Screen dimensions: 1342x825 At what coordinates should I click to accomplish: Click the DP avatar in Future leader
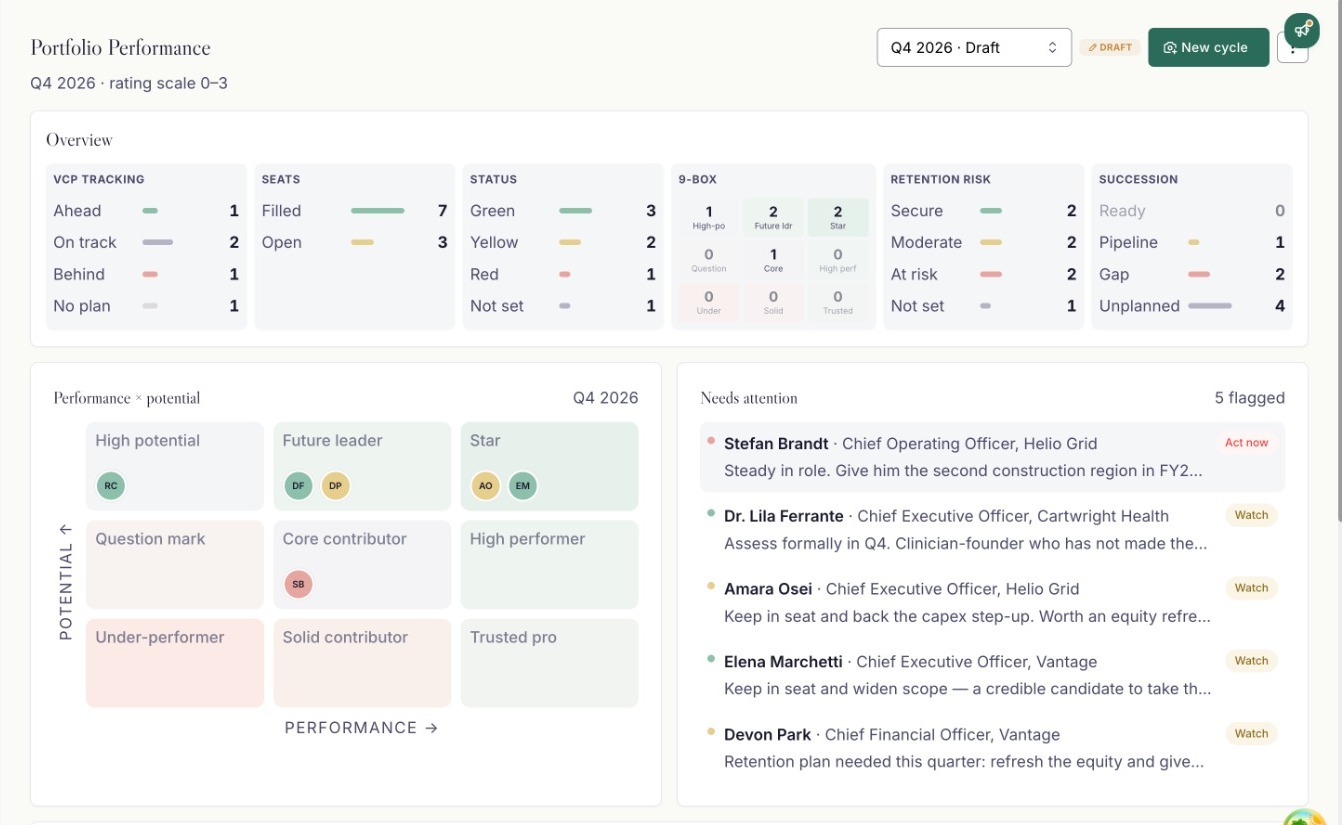pyautogui.click(x=335, y=486)
